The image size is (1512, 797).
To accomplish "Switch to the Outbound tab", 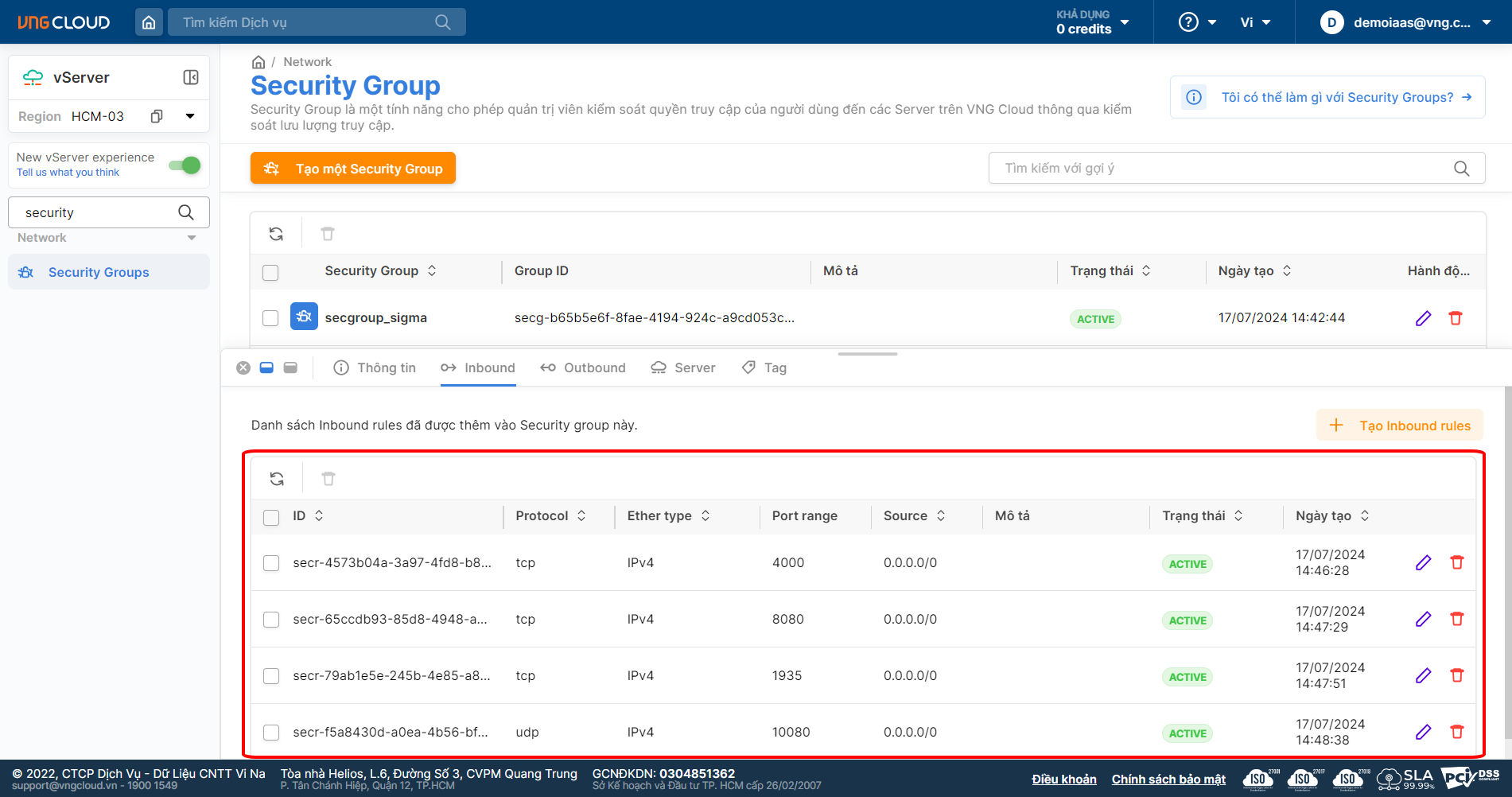I will 583,367.
